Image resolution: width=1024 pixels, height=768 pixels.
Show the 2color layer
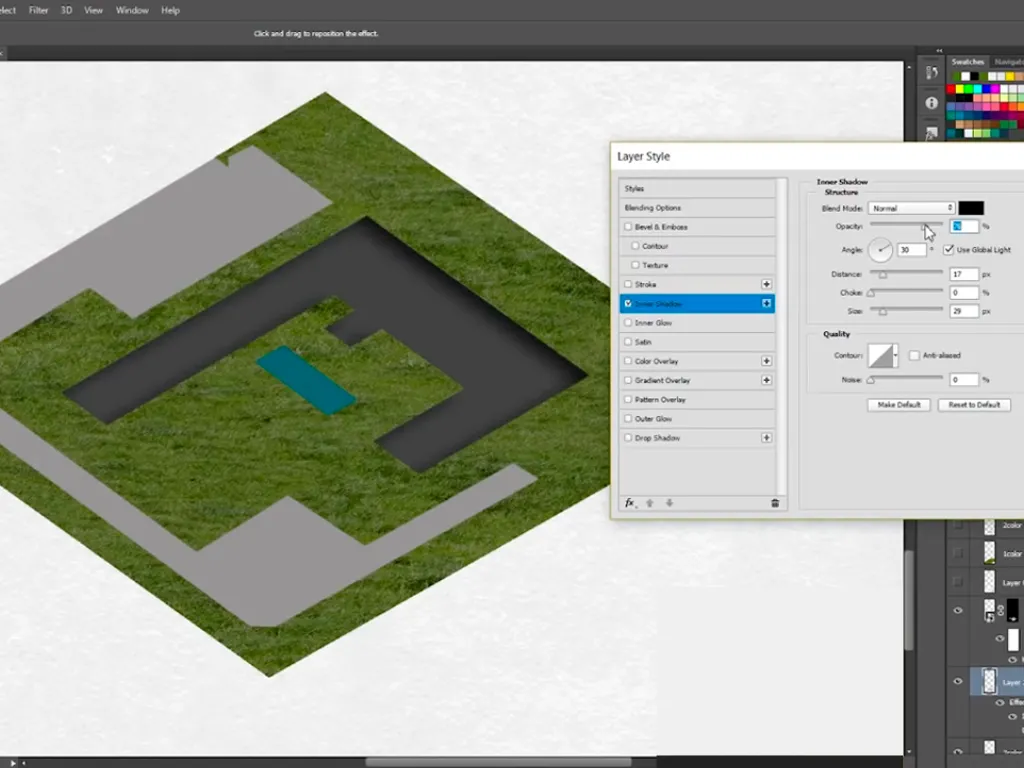coord(958,525)
